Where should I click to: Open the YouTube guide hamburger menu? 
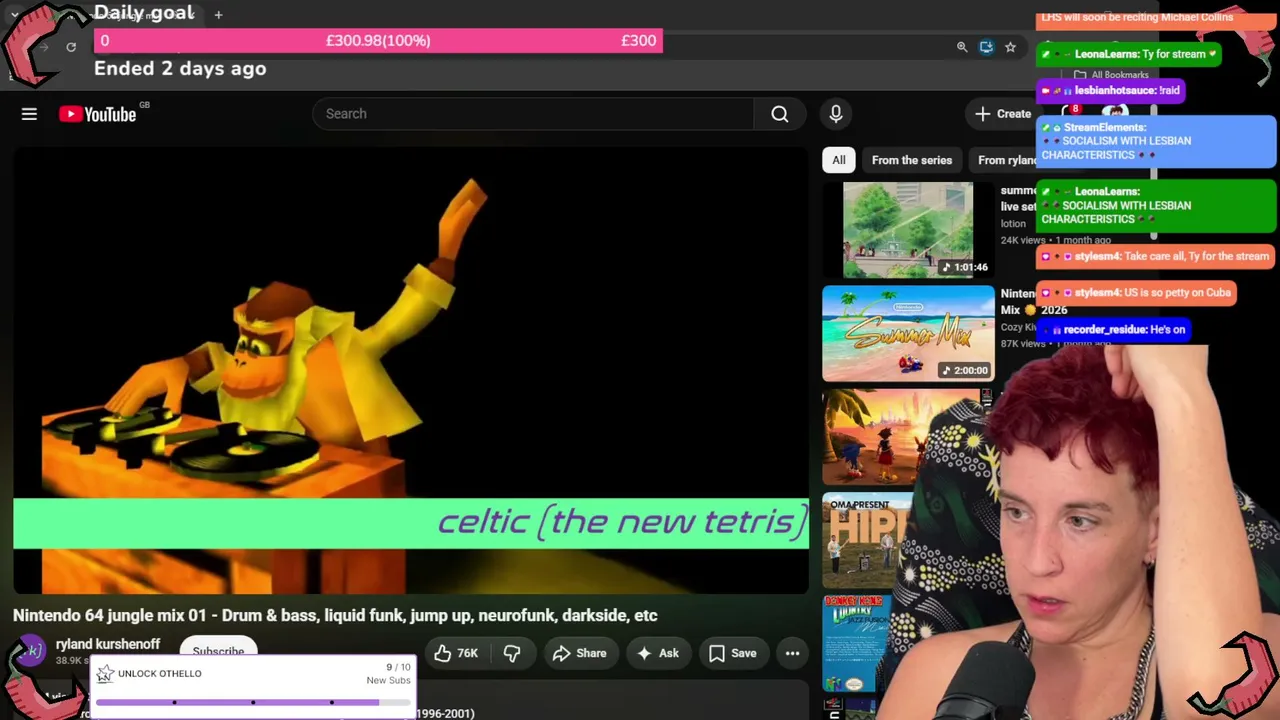[x=29, y=114]
